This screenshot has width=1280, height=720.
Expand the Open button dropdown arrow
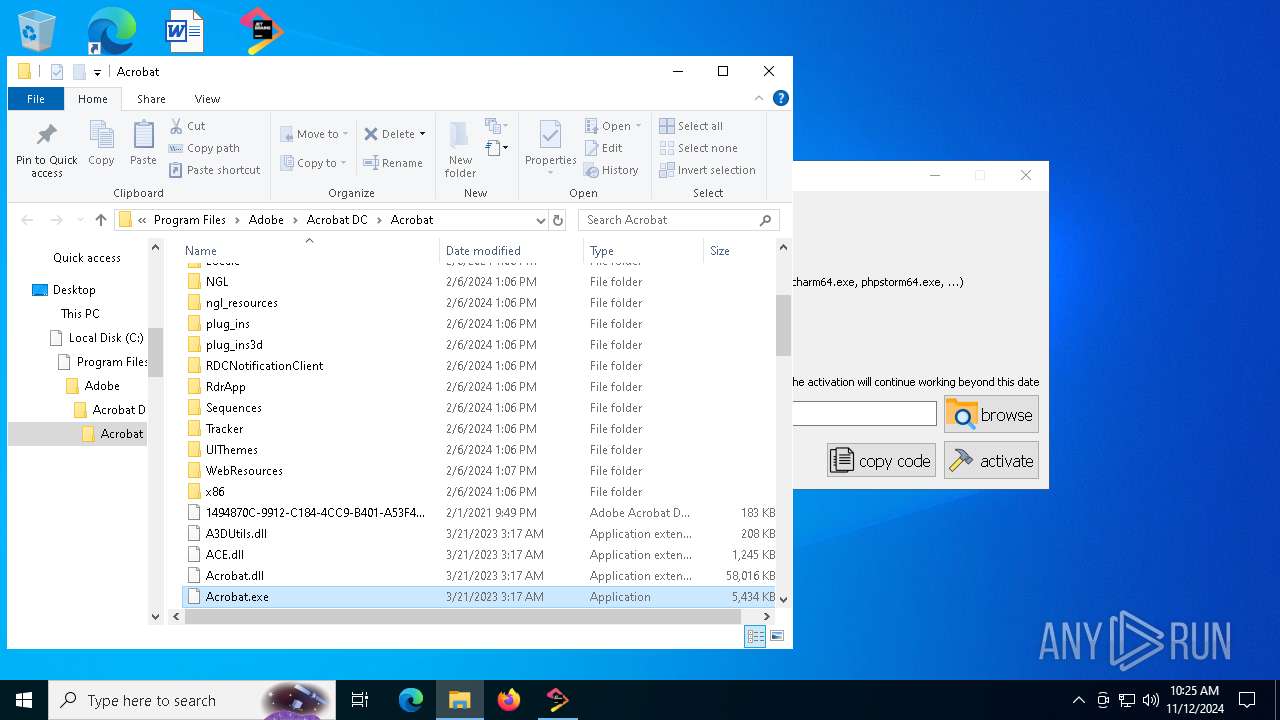638,126
